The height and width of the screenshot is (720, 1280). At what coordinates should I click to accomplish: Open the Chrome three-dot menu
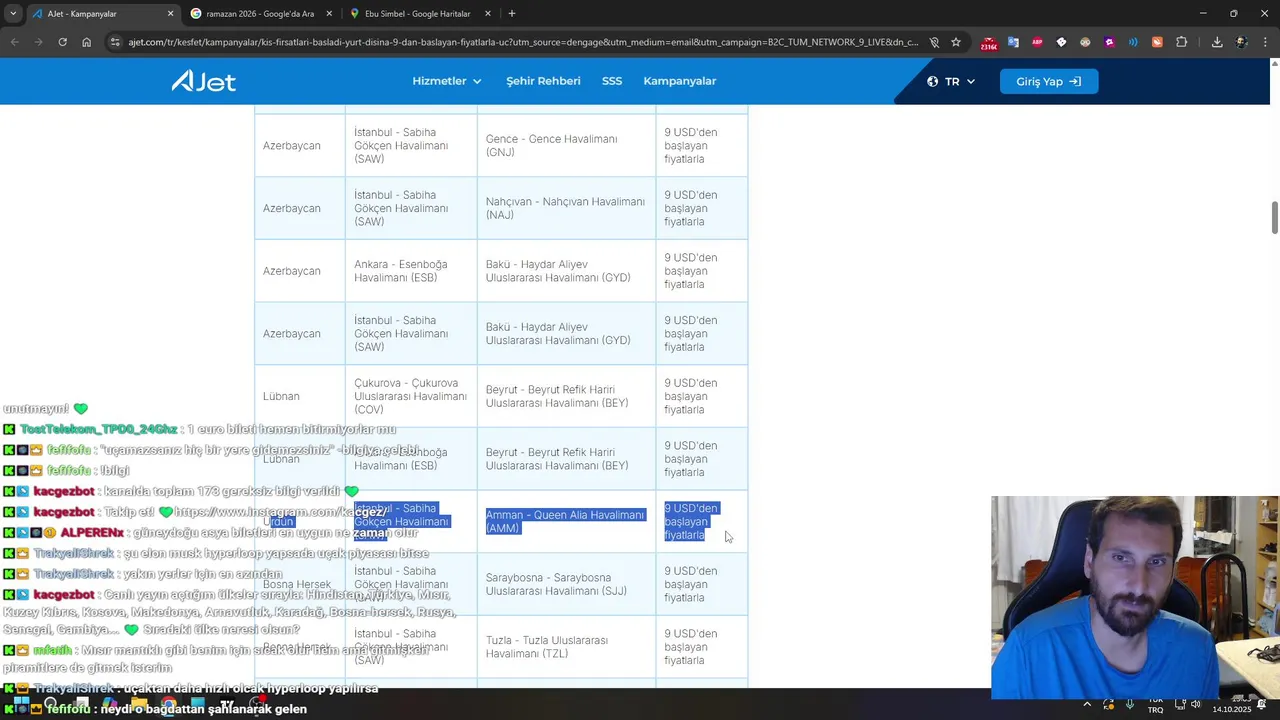[x=1266, y=42]
